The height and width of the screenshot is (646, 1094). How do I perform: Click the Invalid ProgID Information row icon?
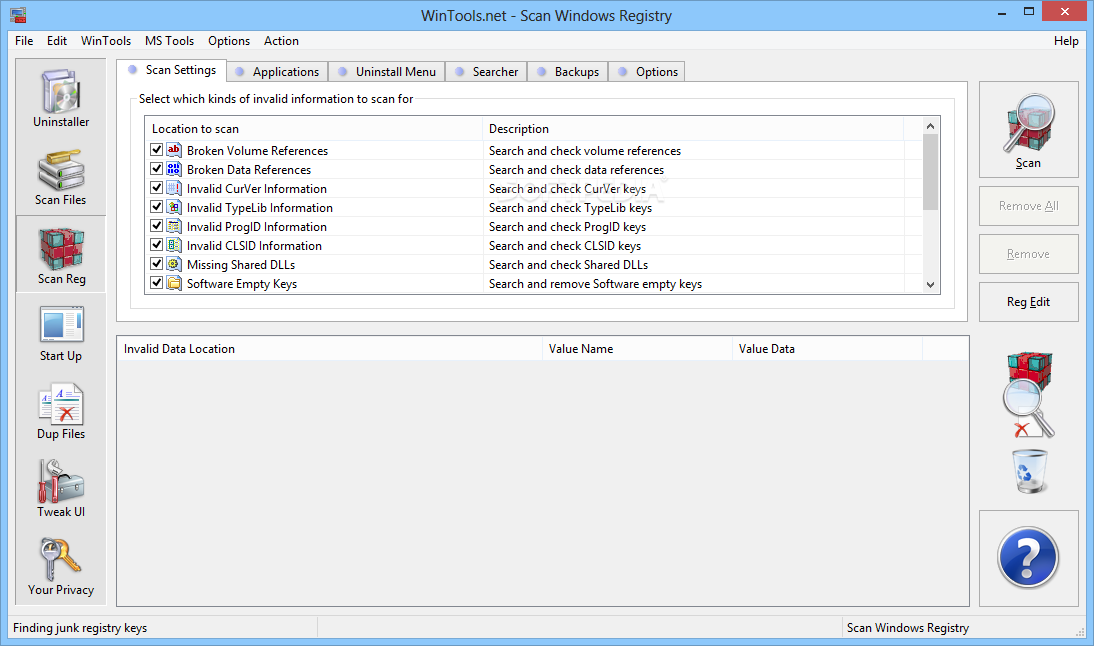pos(174,226)
